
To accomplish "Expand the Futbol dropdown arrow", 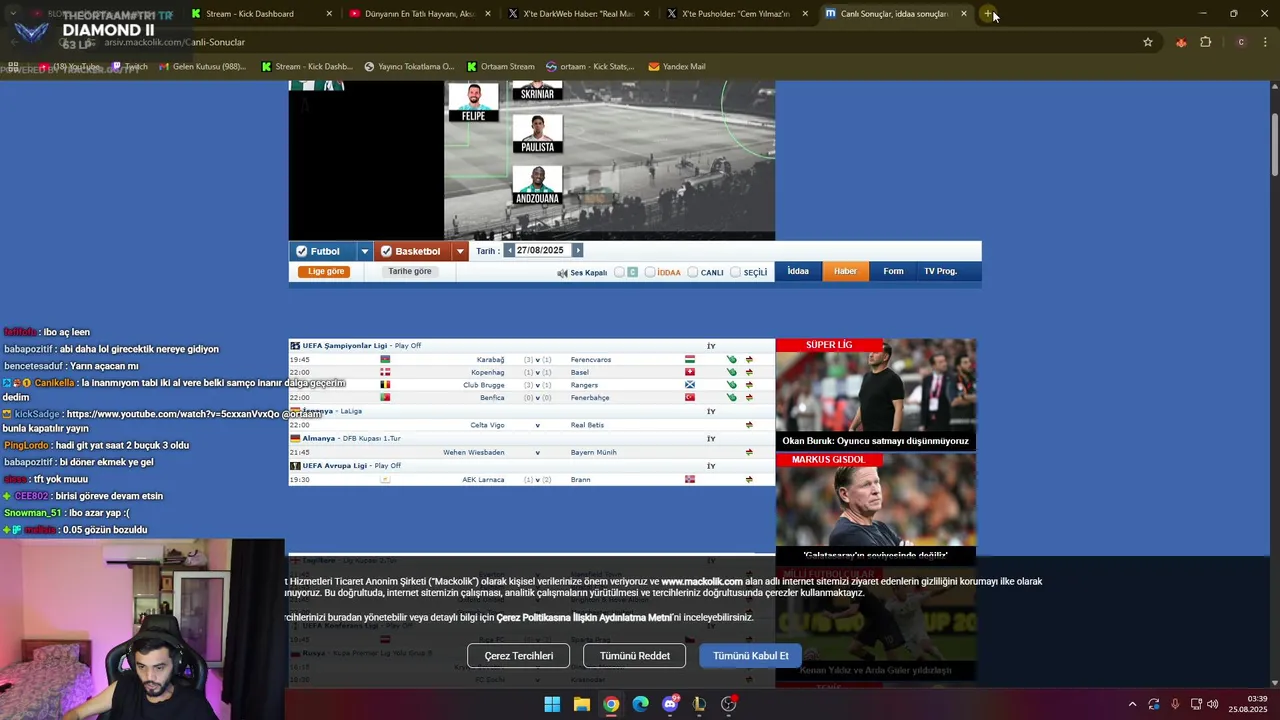I will [364, 251].
